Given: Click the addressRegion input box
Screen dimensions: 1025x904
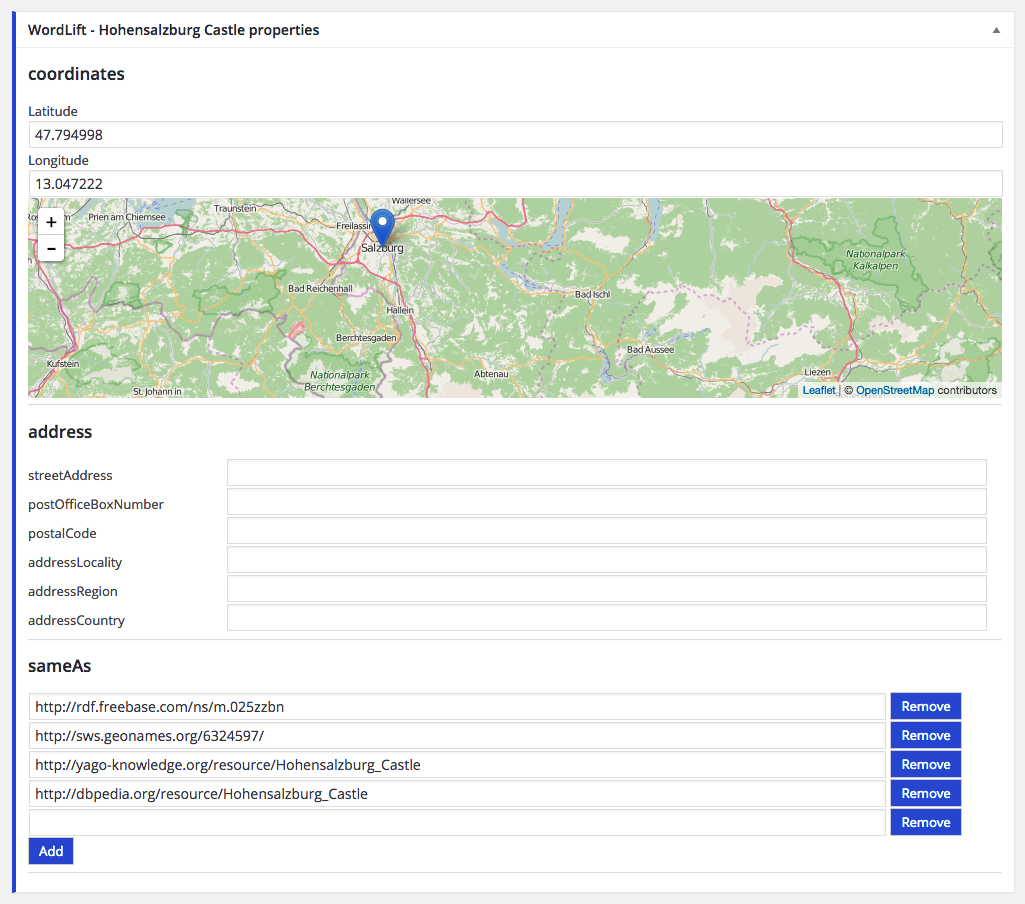Looking at the screenshot, I should 606,589.
